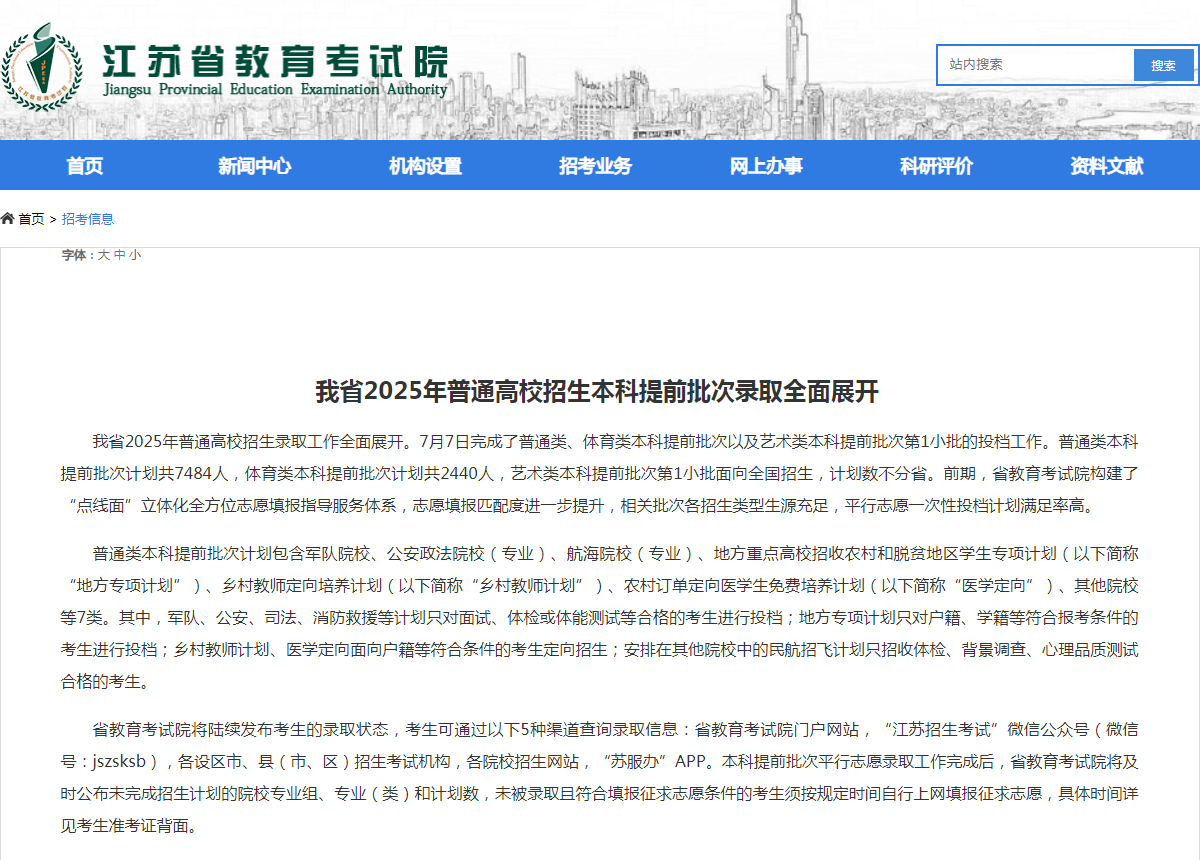Click the Jiangsu Provincial Education Examination Authority English subtitle

click(276, 89)
